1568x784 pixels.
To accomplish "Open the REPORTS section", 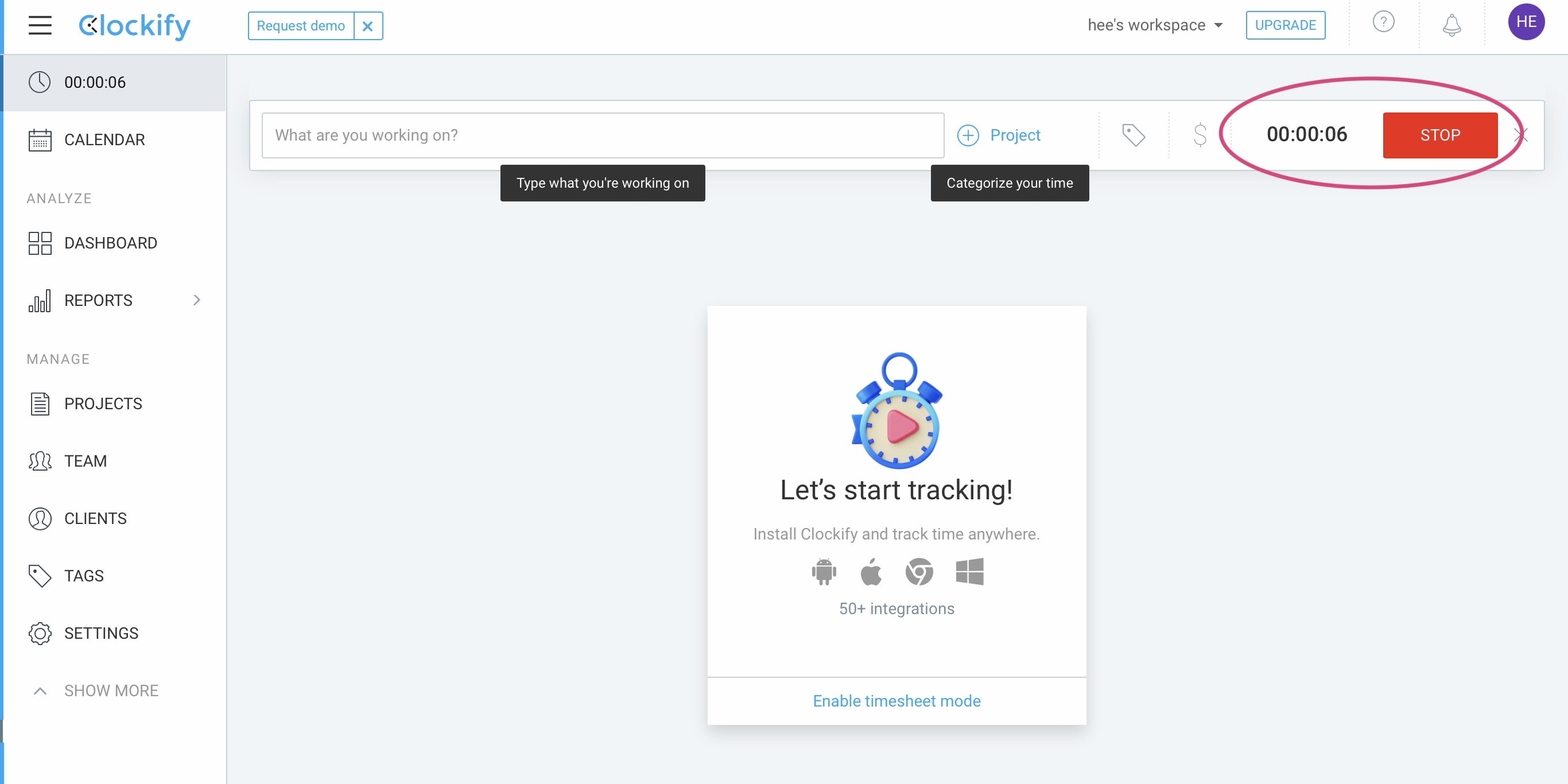I will tap(114, 300).
